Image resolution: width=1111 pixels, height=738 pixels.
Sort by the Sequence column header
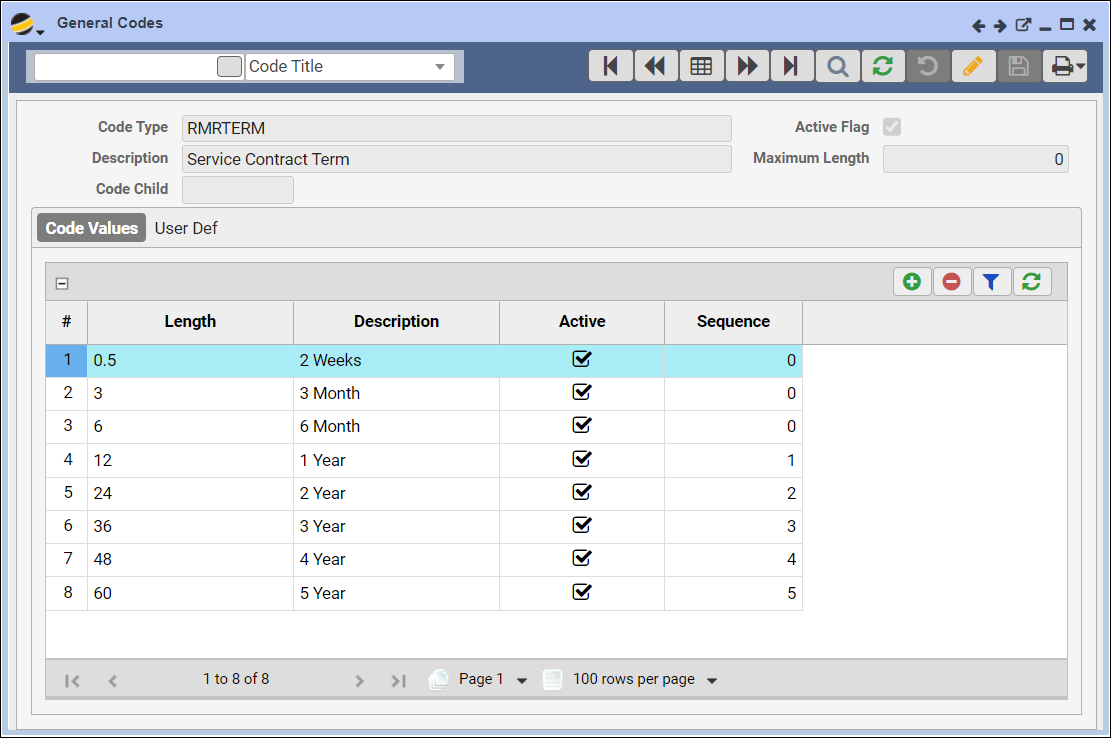pos(733,322)
